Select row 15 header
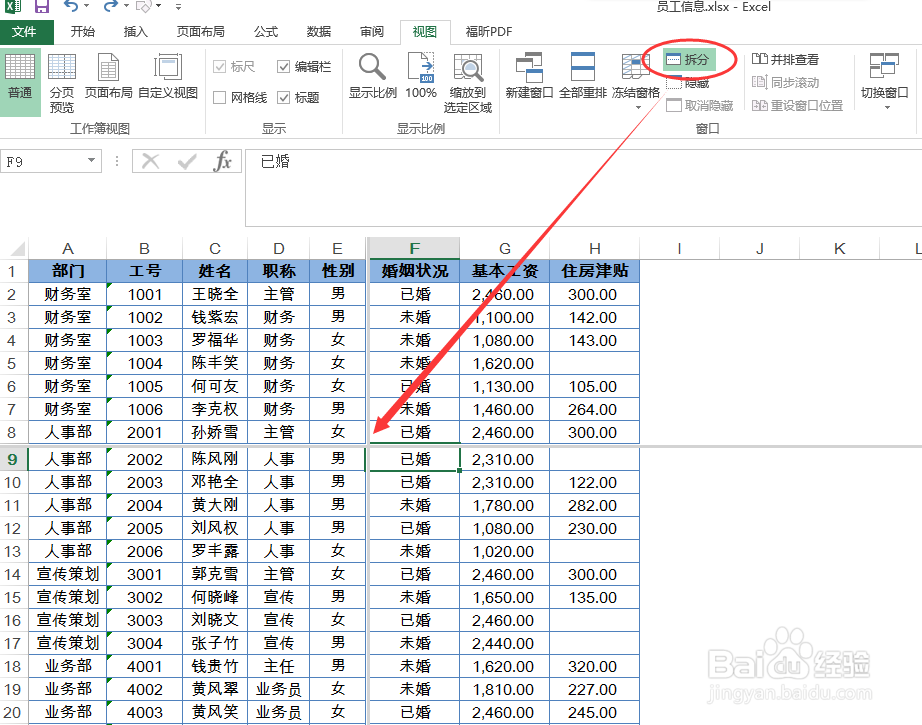922x725 pixels. [13, 597]
